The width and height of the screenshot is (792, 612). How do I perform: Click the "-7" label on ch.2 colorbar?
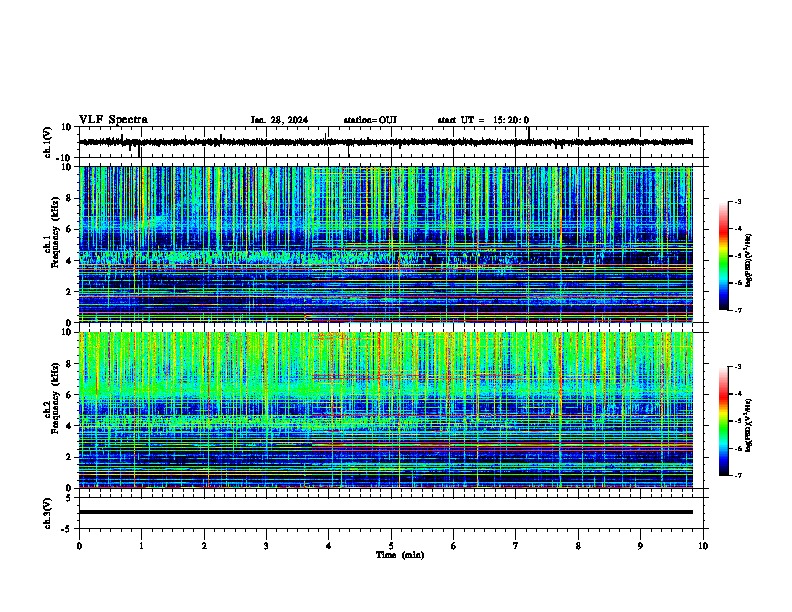point(738,475)
